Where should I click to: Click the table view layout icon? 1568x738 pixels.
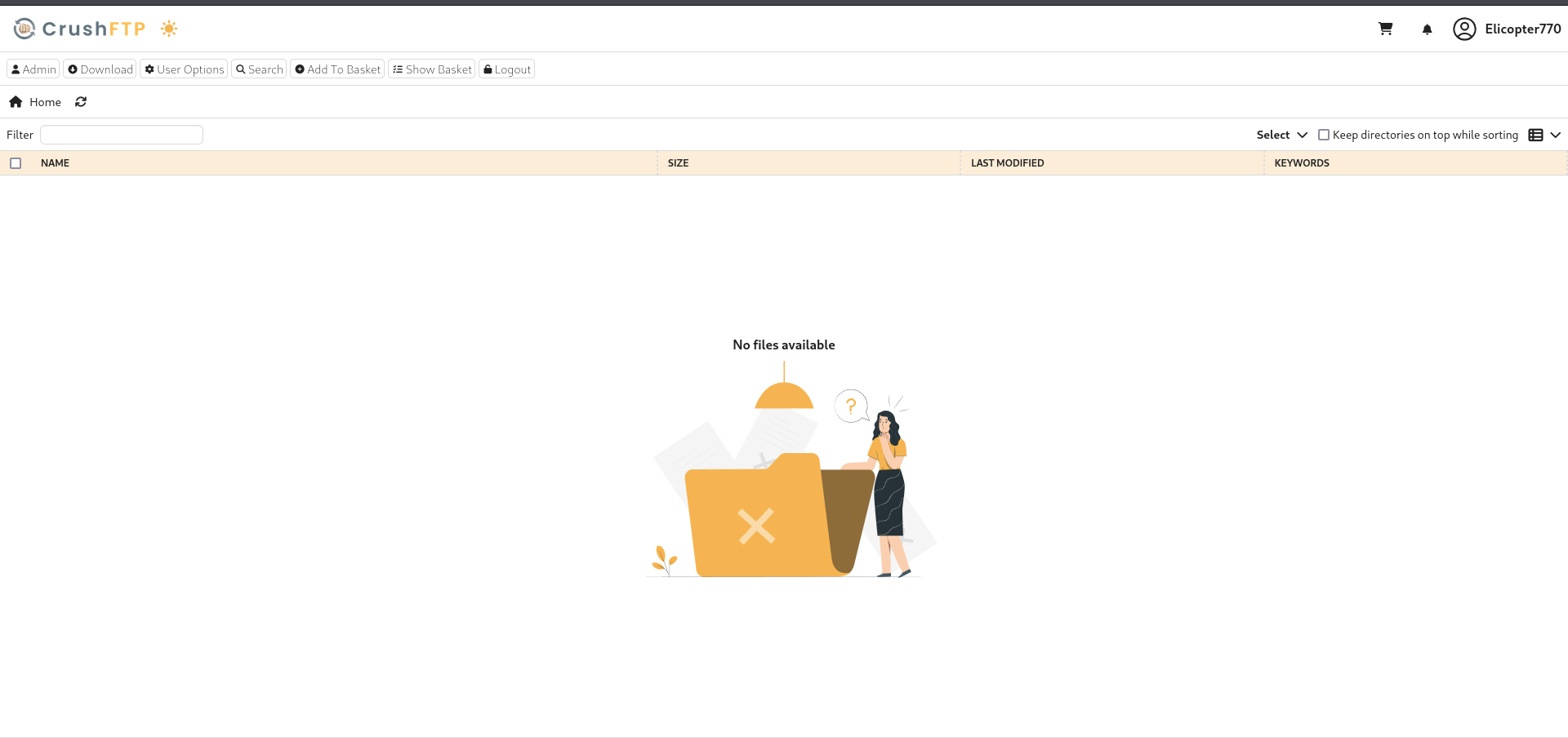pos(1535,135)
